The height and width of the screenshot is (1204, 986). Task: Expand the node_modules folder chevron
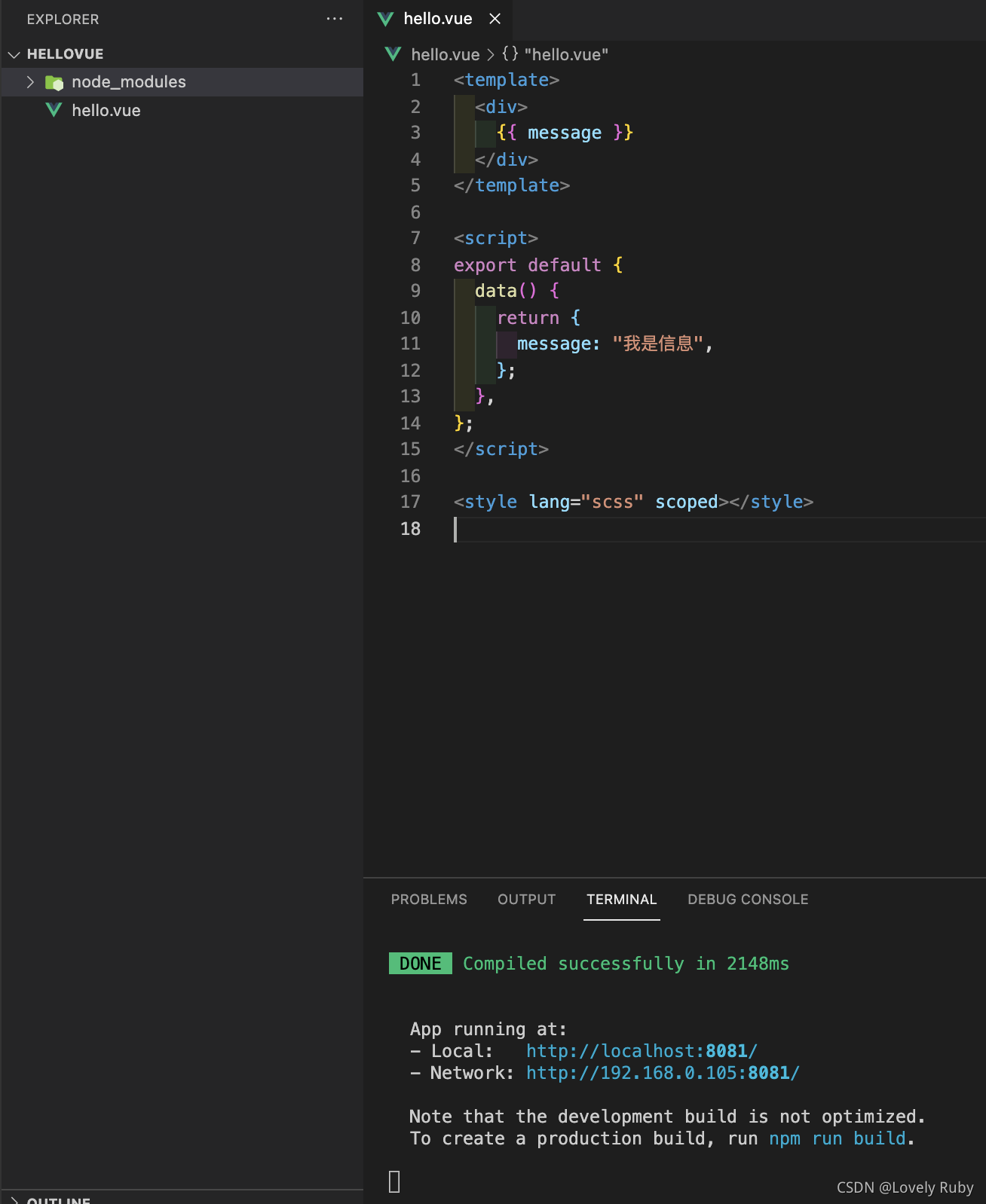click(30, 82)
